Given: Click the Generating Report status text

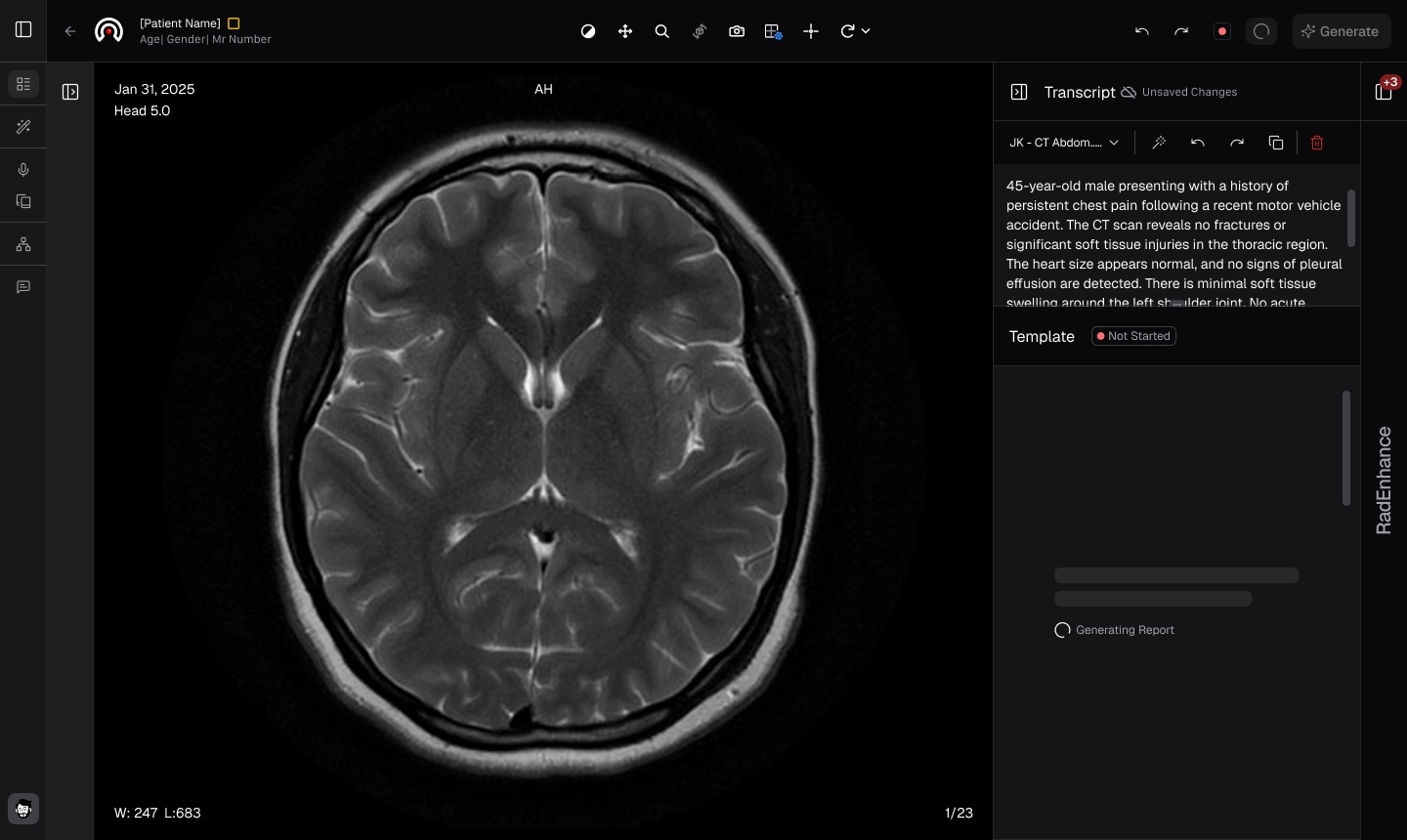Looking at the screenshot, I should point(1125,630).
